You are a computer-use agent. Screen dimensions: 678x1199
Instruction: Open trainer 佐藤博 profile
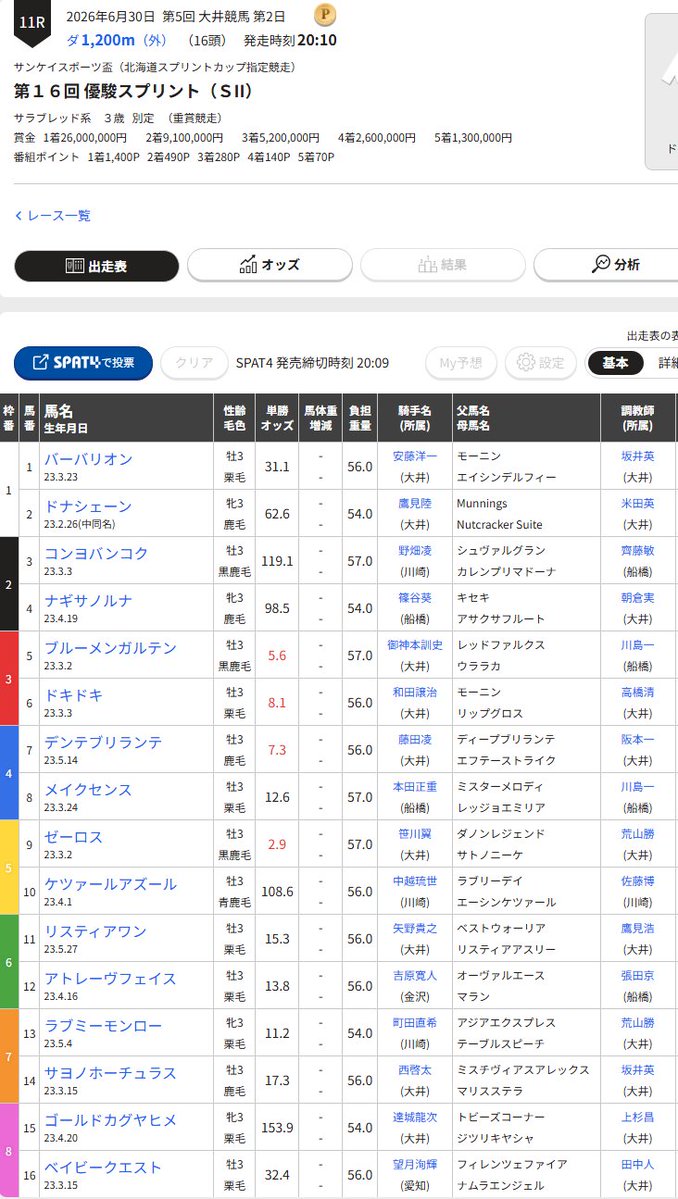[637, 881]
